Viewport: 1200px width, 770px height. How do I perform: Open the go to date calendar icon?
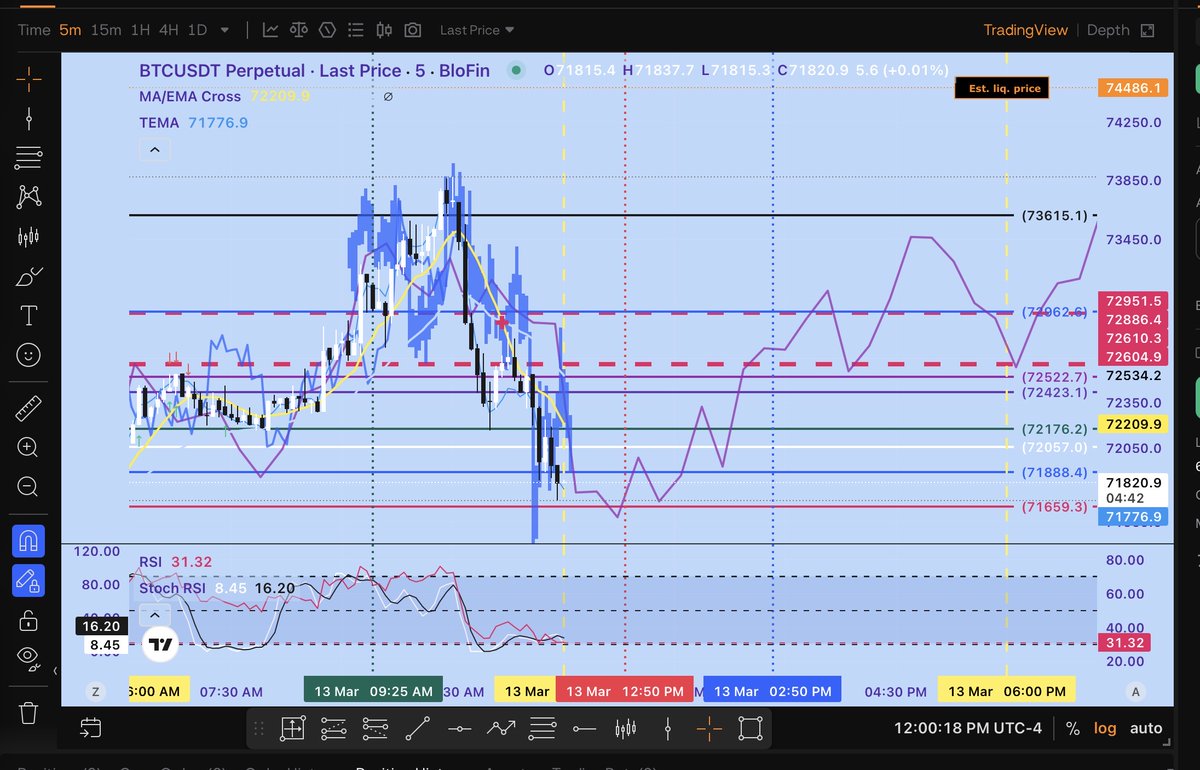[x=91, y=728]
